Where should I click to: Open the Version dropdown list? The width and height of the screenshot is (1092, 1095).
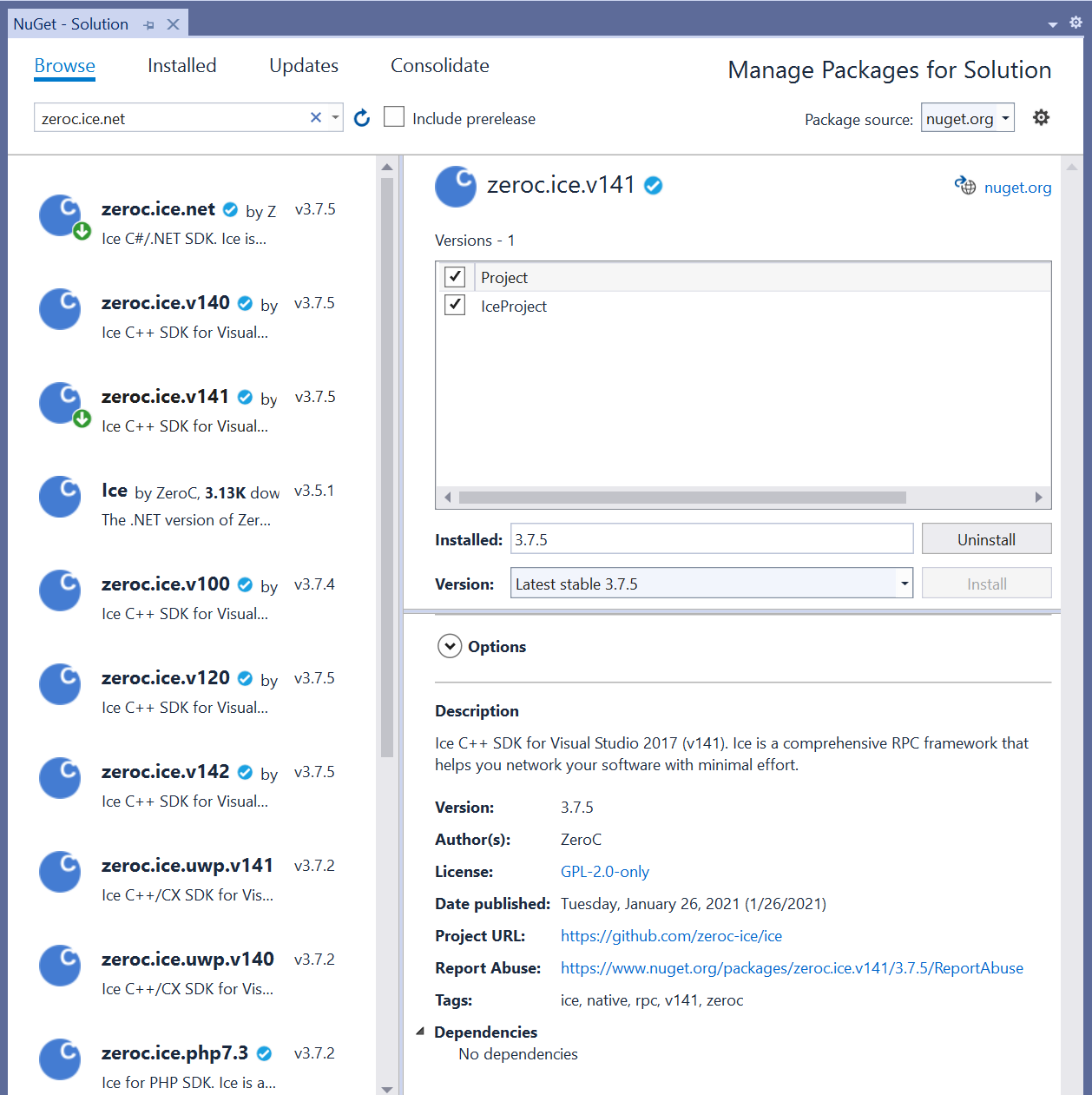905,584
